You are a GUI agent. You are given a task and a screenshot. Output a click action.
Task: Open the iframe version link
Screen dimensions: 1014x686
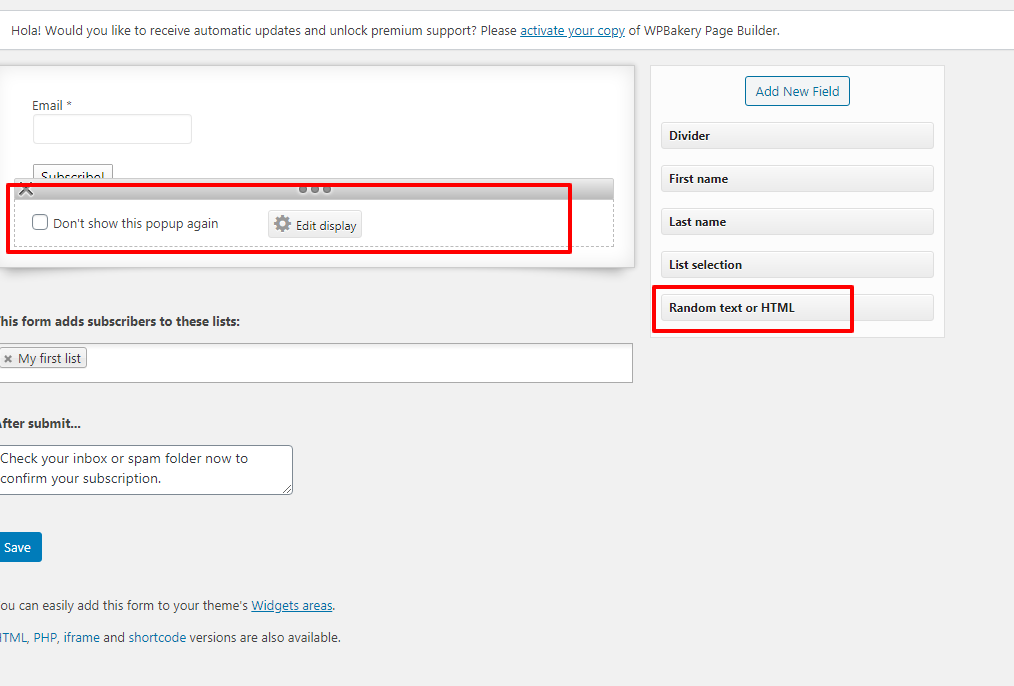81,638
